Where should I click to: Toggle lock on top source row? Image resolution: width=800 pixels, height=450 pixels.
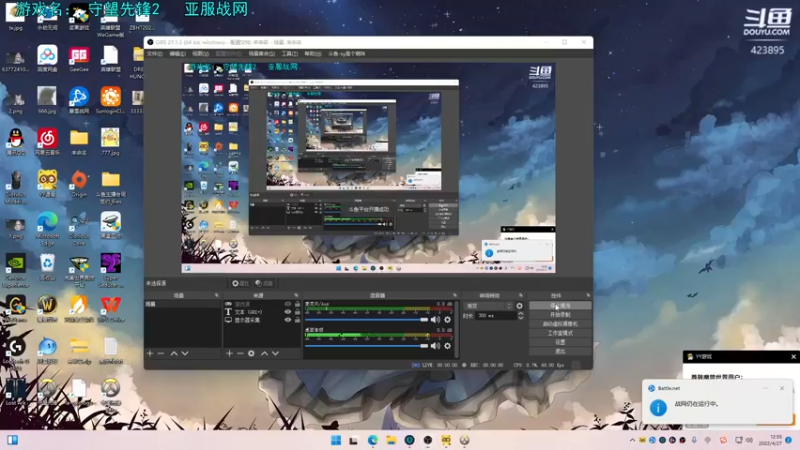click(x=297, y=304)
